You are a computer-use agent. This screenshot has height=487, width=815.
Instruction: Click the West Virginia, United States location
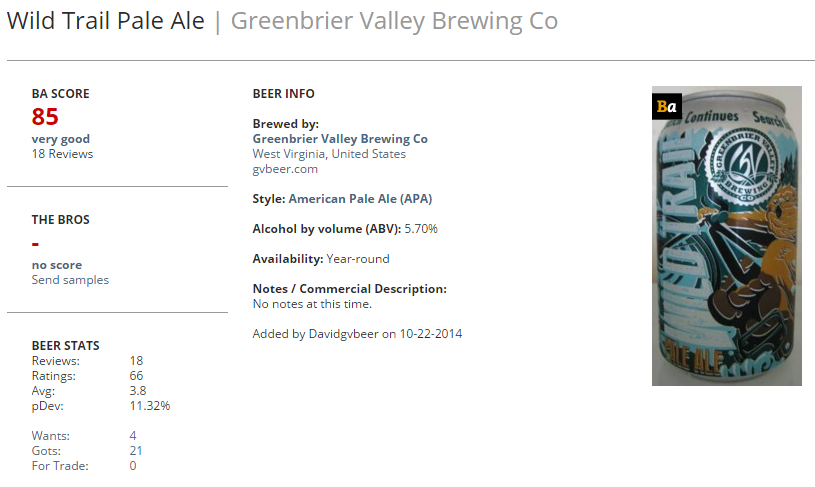pos(329,154)
